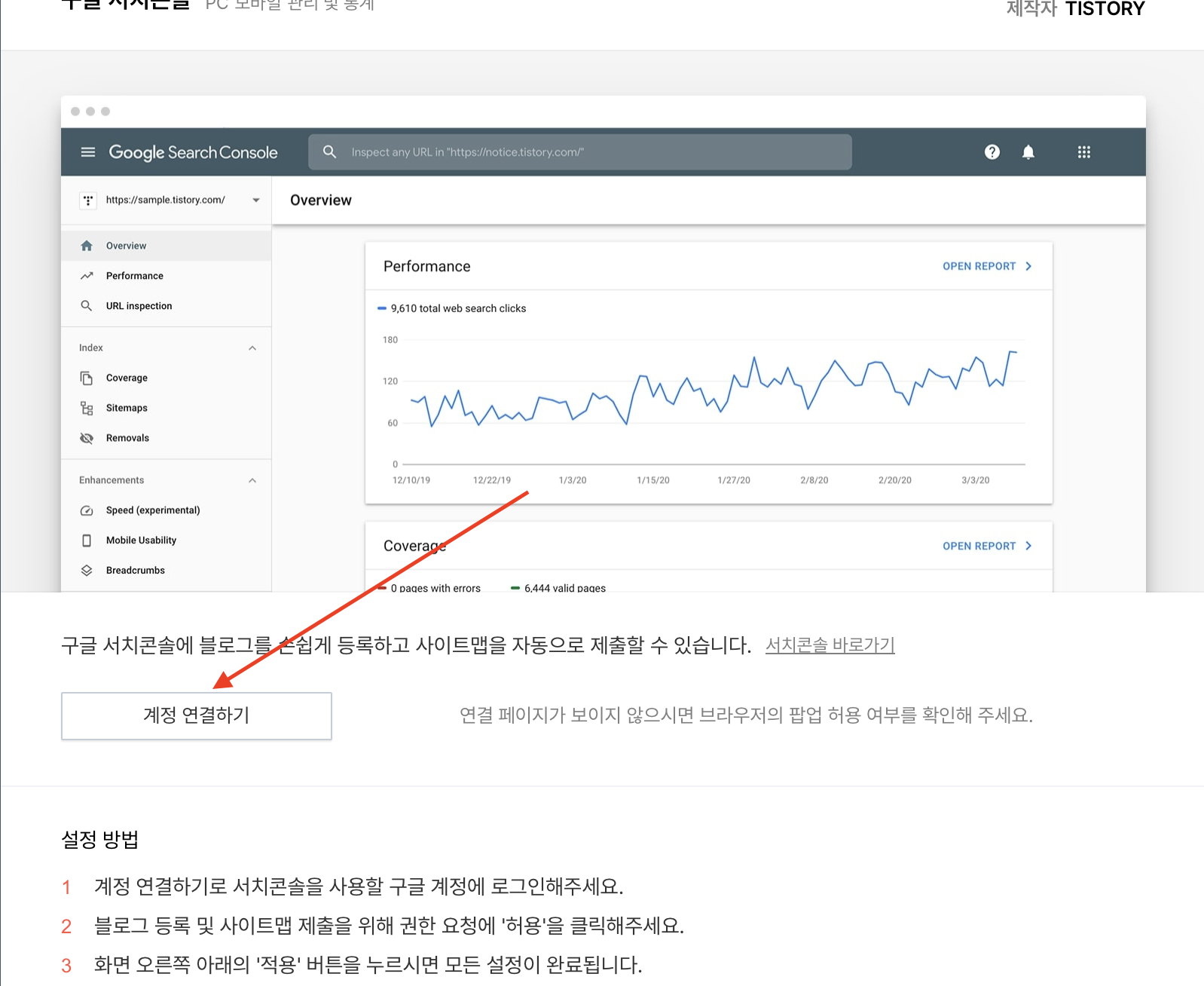Open the sample.tistory.com property dropdown

[x=256, y=200]
